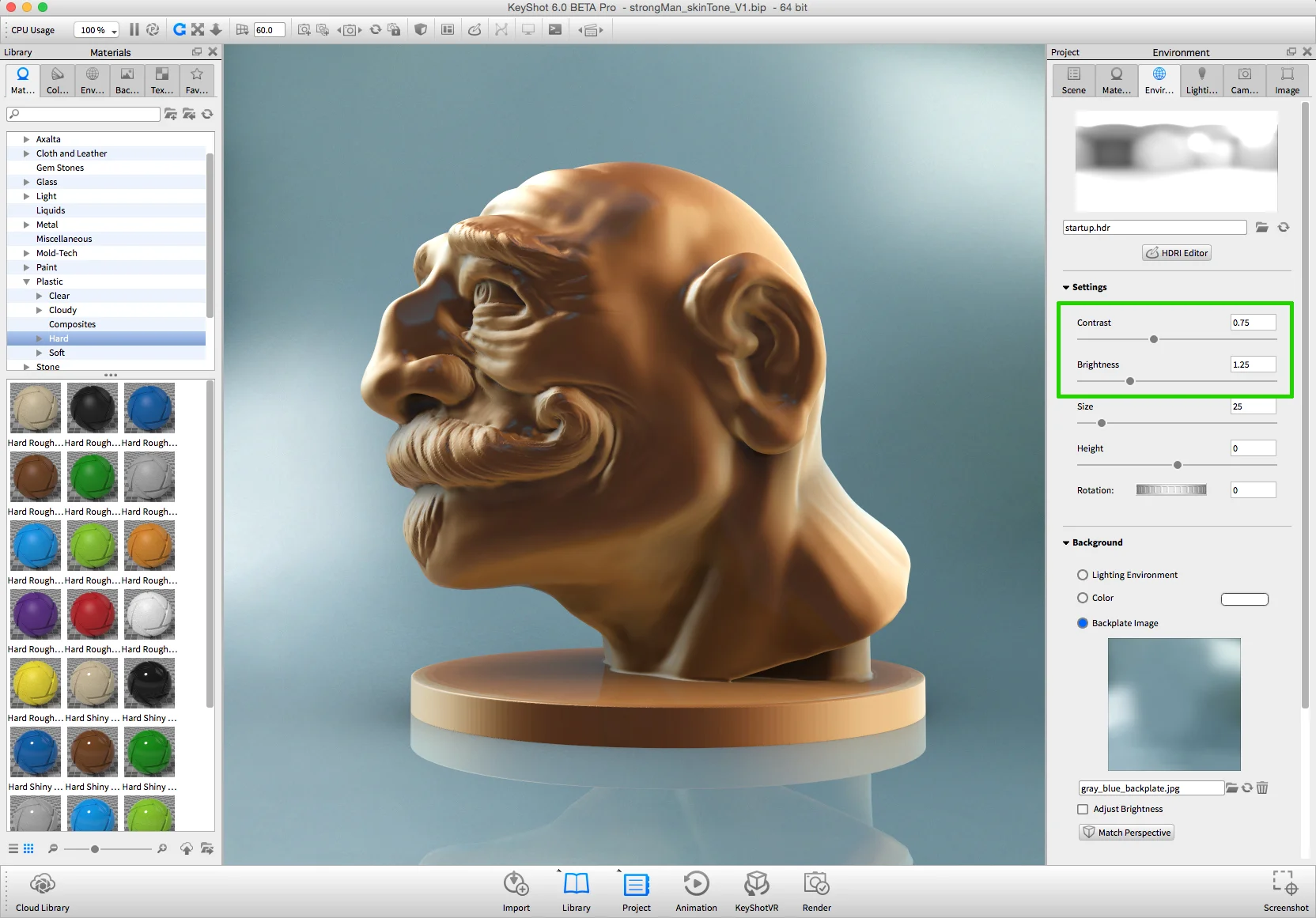
Task: Reload the startup.hdr environment
Action: [x=1284, y=227]
